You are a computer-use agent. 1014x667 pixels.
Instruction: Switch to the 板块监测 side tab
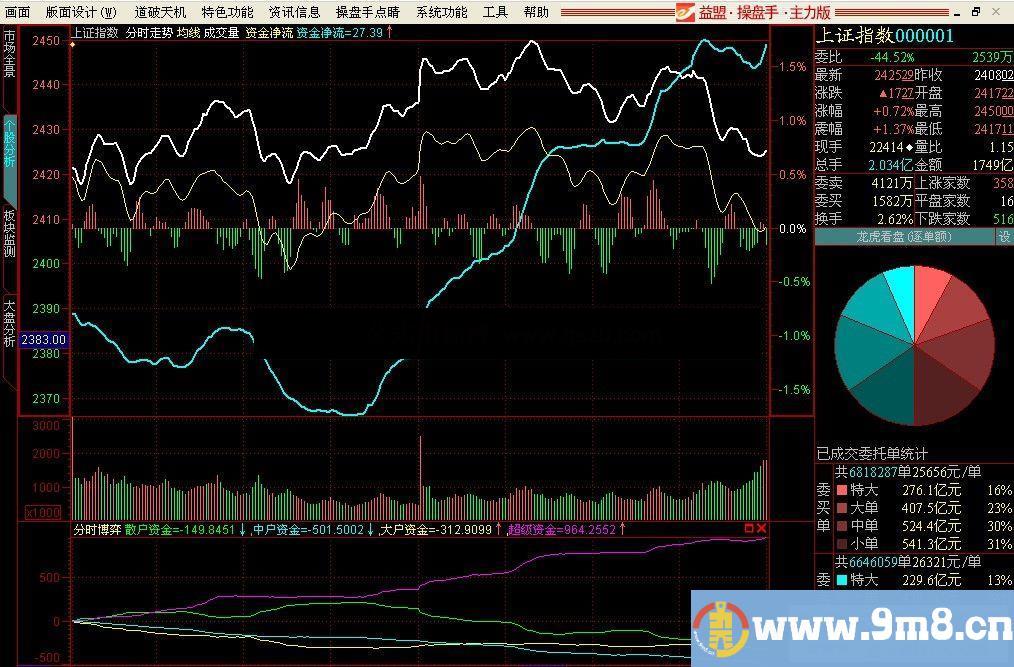(x=9, y=234)
